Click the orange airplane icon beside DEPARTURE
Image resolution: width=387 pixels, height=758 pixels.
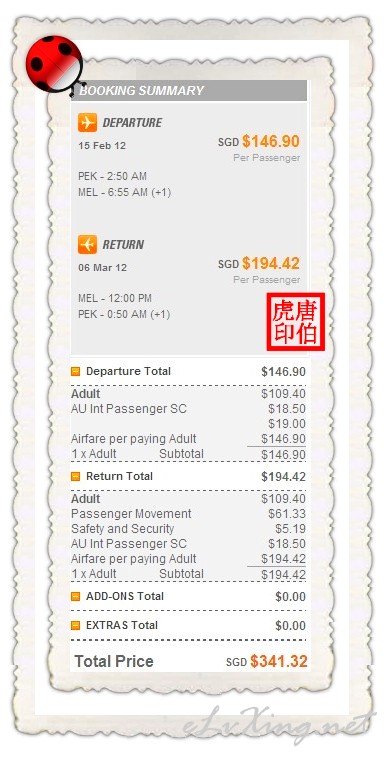(87, 123)
